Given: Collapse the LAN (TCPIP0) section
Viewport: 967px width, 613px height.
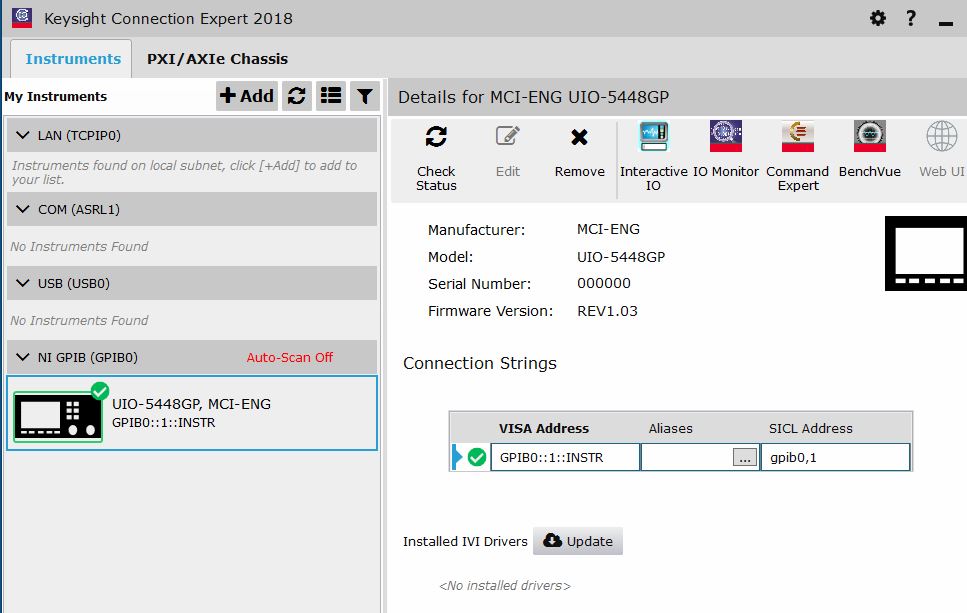Looking at the screenshot, I should (22, 135).
